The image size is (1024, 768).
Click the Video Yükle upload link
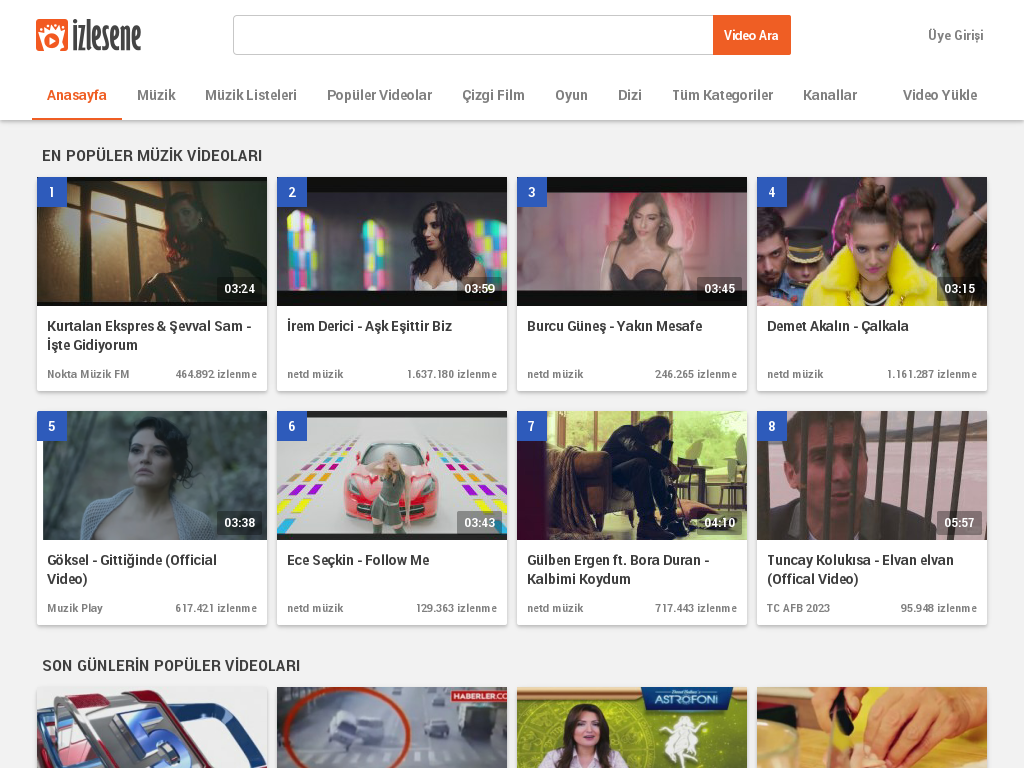tap(939, 95)
